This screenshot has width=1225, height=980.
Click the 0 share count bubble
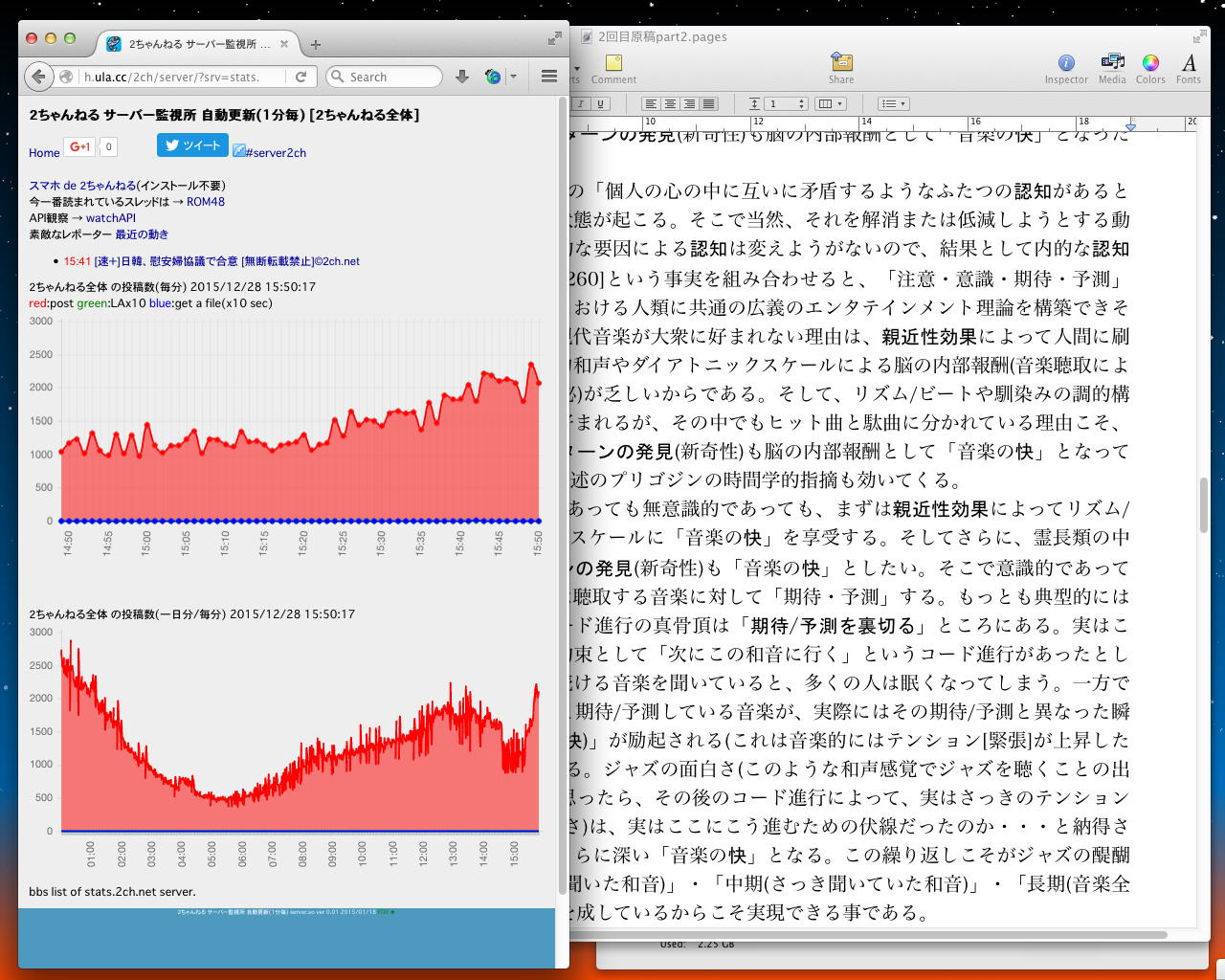coord(108,146)
